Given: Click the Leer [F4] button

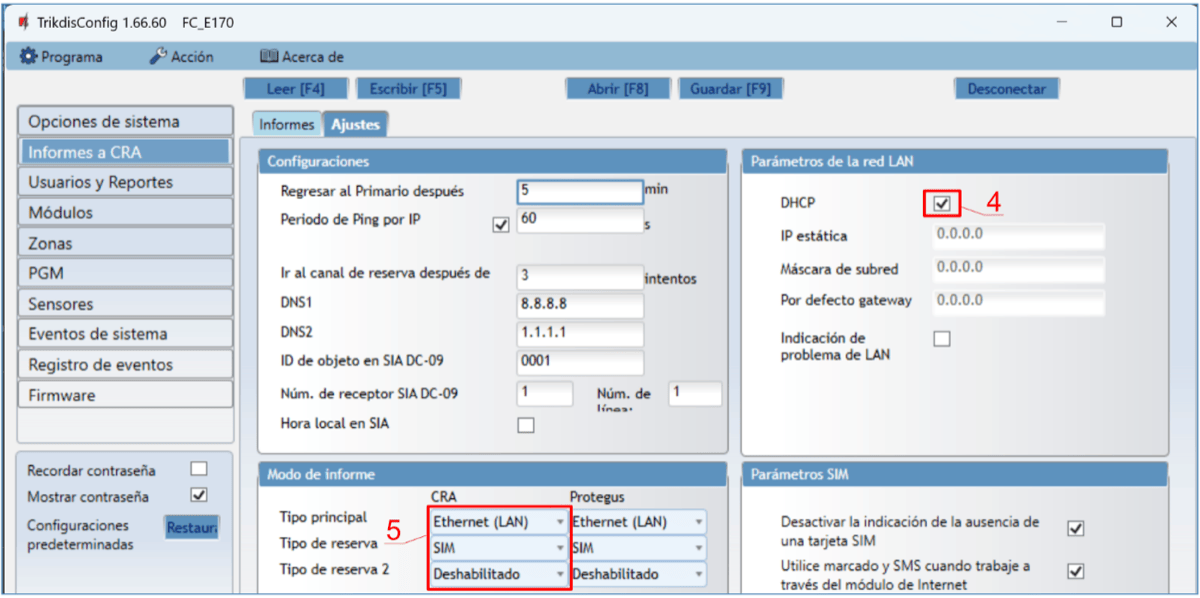Looking at the screenshot, I should click(296, 88).
